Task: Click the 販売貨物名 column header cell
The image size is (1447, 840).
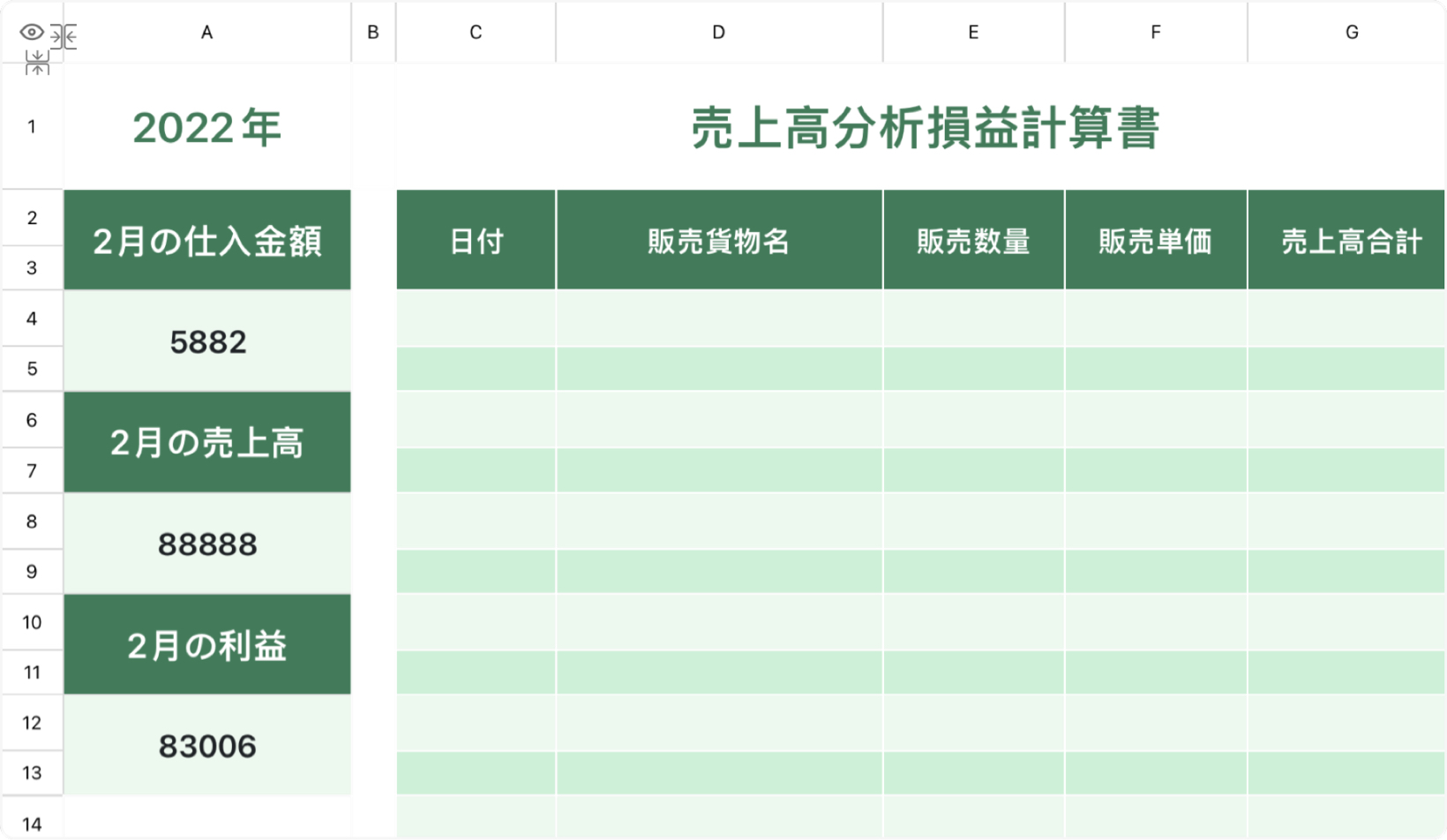Action: pyautogui.click(x=719, y=240)
